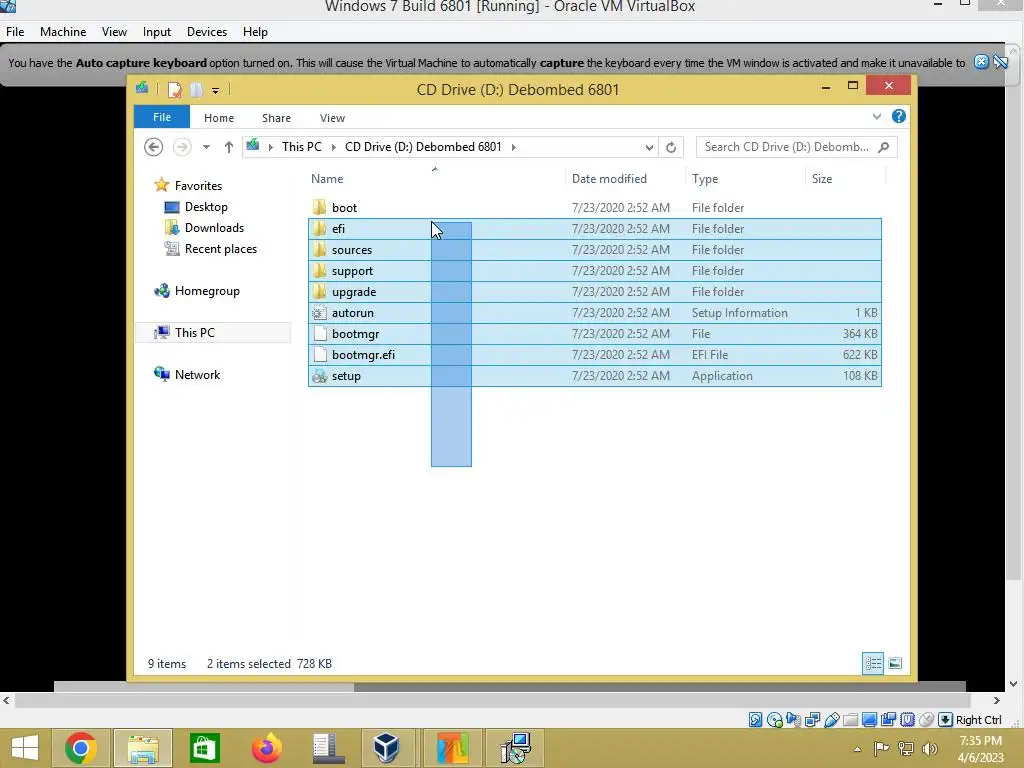Select the upgrade folder
This screenshot has height=768, width=1024.
coord(594,291)
